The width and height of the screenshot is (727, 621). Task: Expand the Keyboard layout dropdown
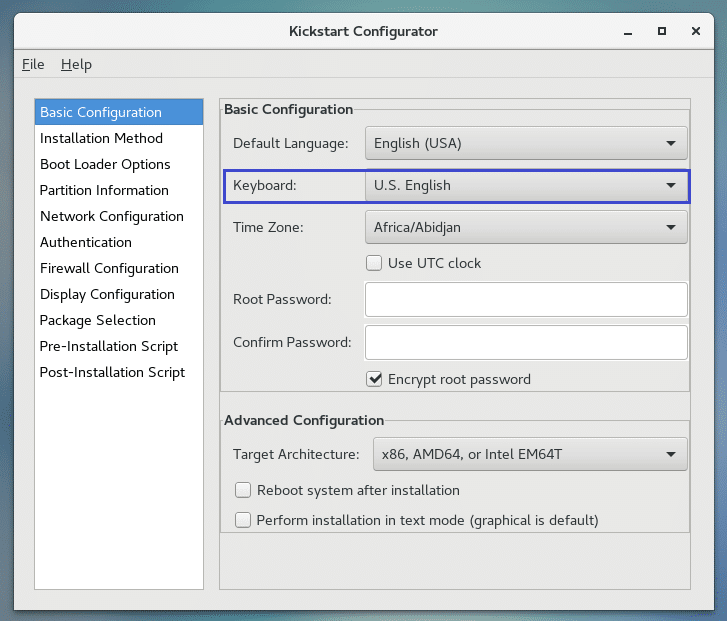pos(526,185)
